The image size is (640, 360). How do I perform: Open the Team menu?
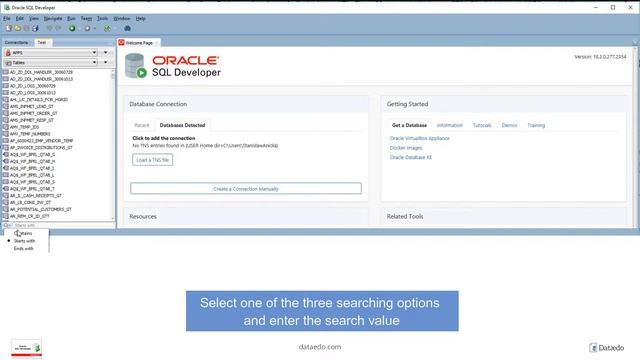click(86, 18)
